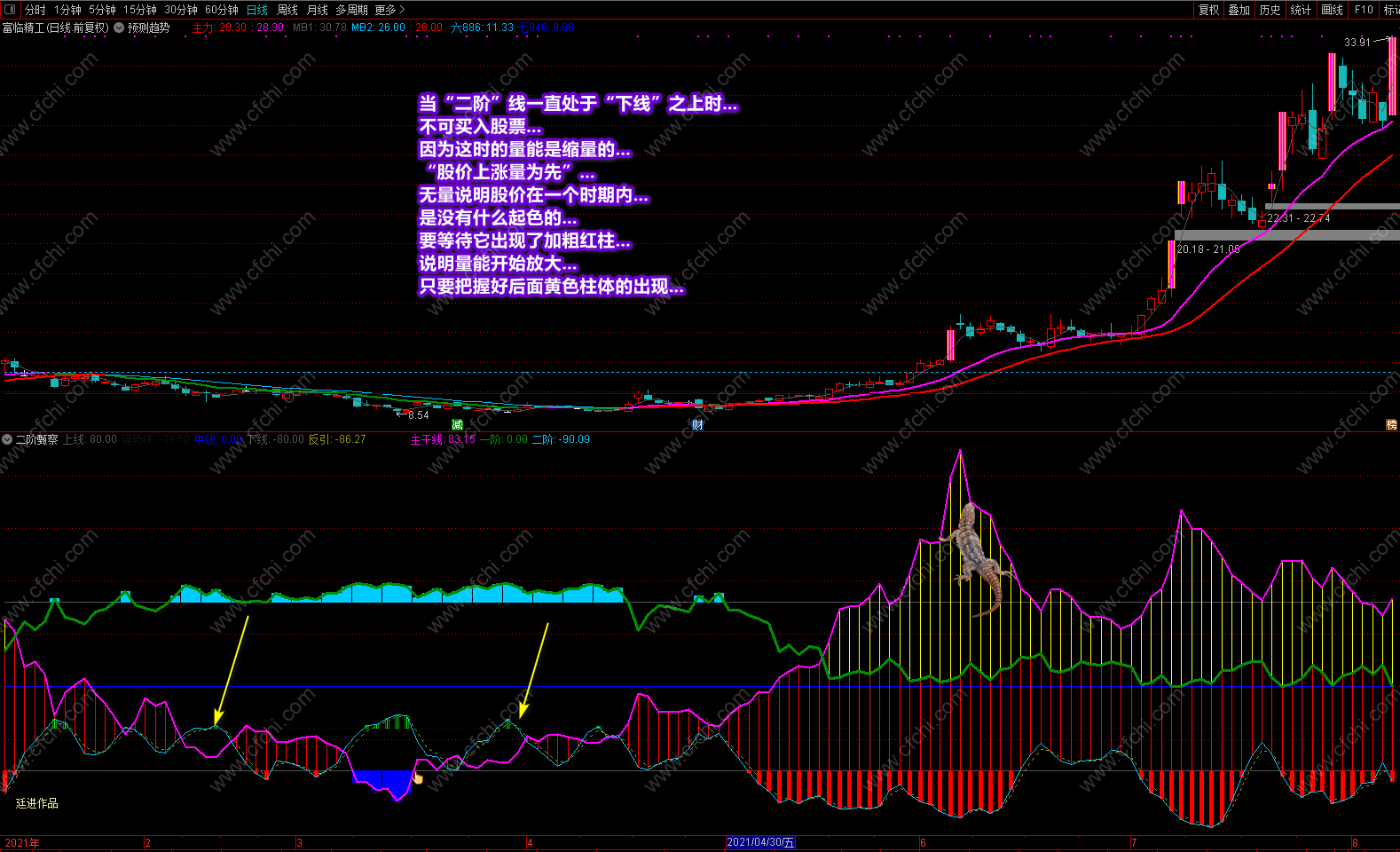Toggle 复权 price adjustment

pyautogui.click(x=1208, y=10)
